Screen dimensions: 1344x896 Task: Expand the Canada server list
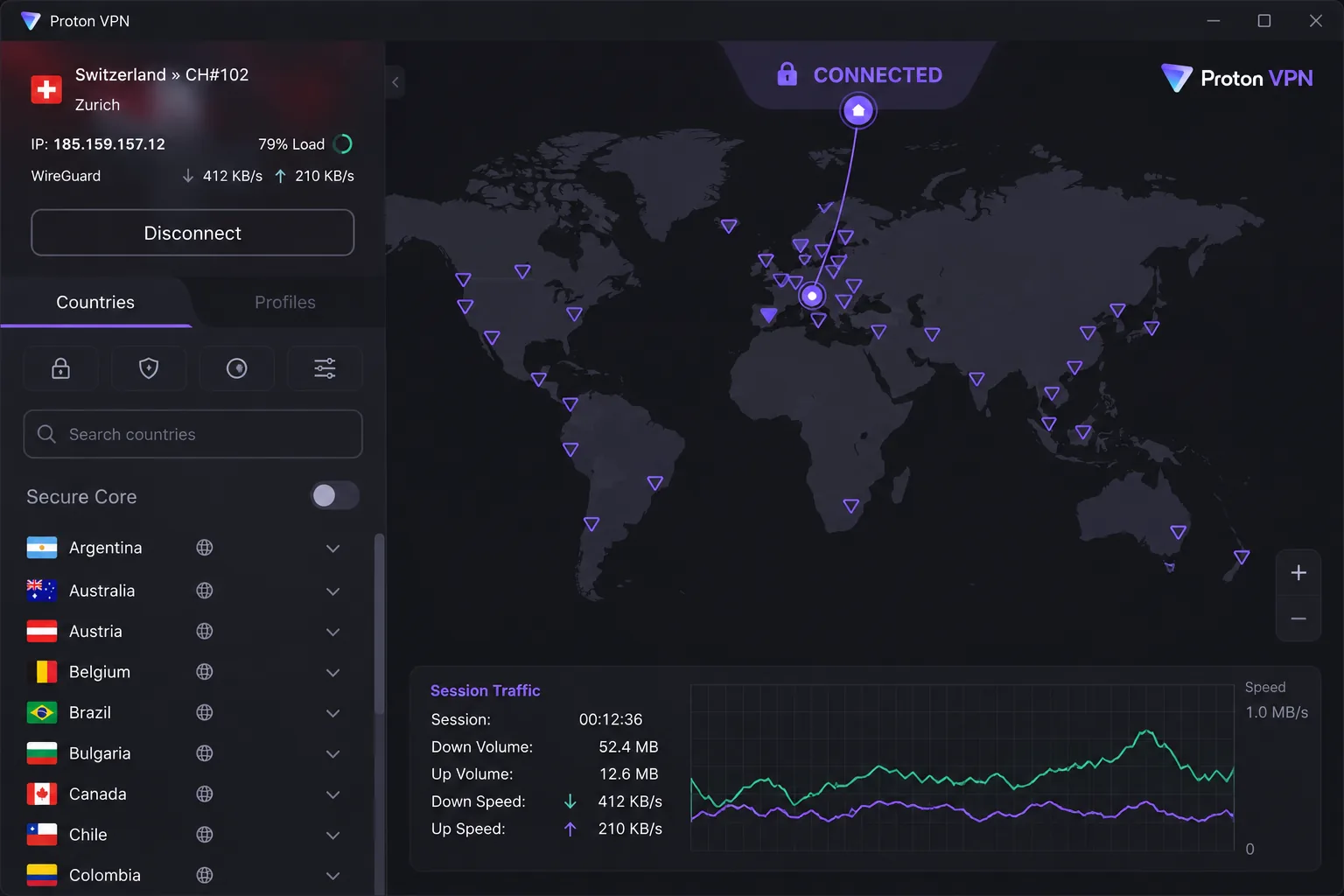coord(332,794)
